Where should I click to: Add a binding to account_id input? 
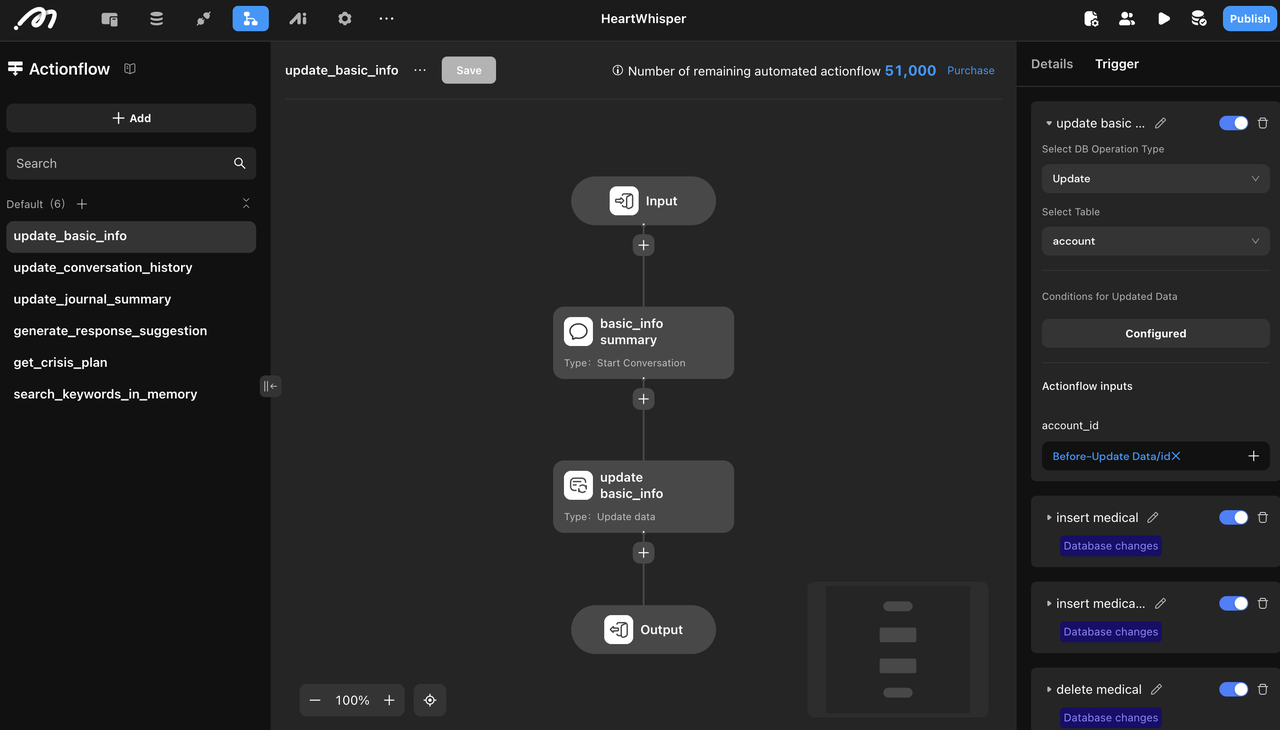tap(1253, 456)
